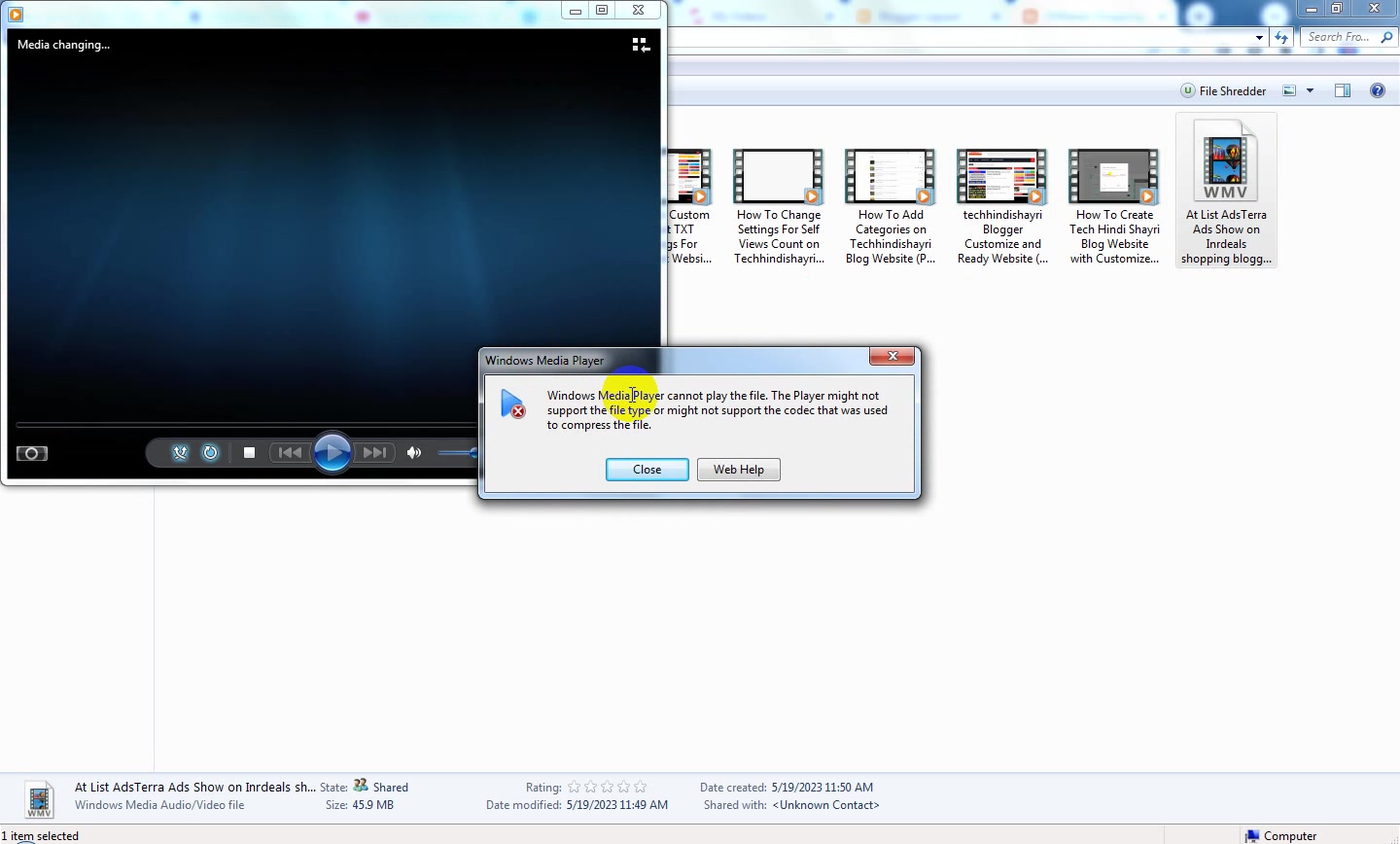The image size is (1400, 844).
Task: Select the How To Add Categories video
Action: coord(891,207)
